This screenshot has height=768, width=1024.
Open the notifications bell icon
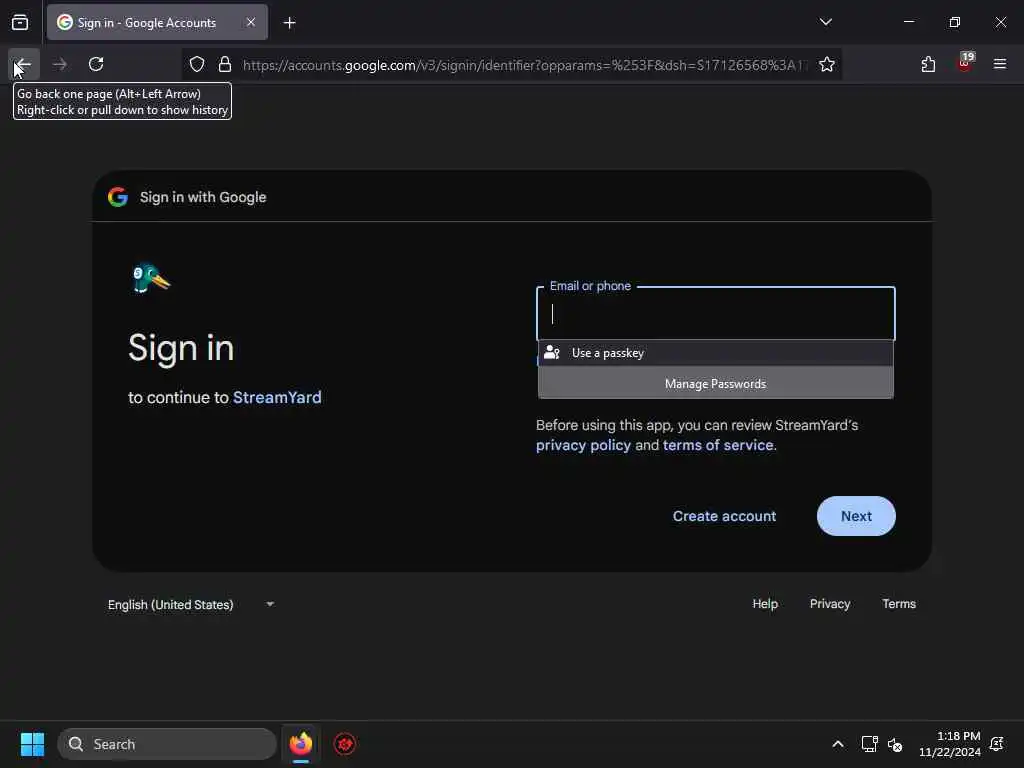(997, 744)
